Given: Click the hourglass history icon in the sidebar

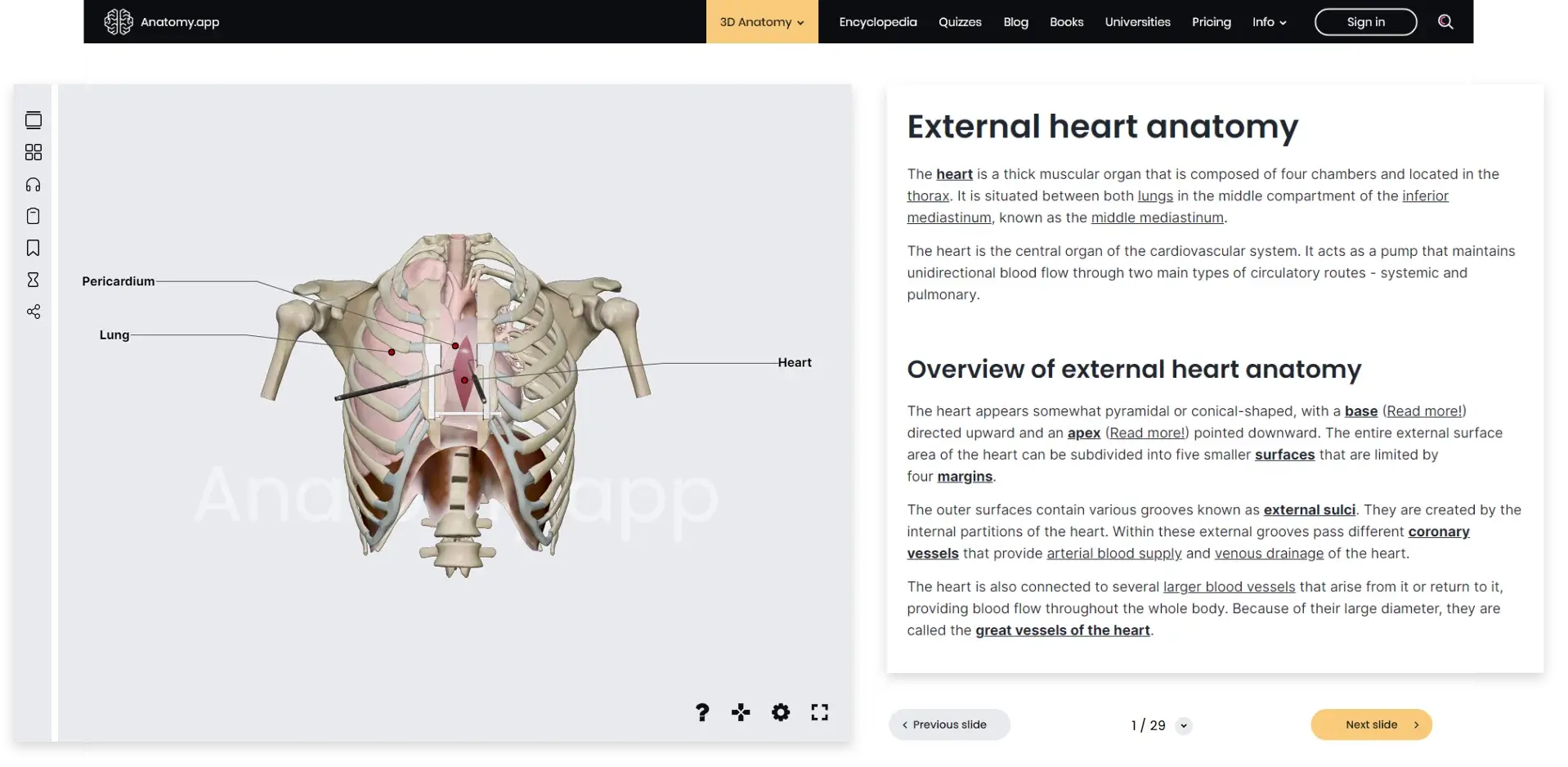Looking at the screenshot, I should coord(34,280).
